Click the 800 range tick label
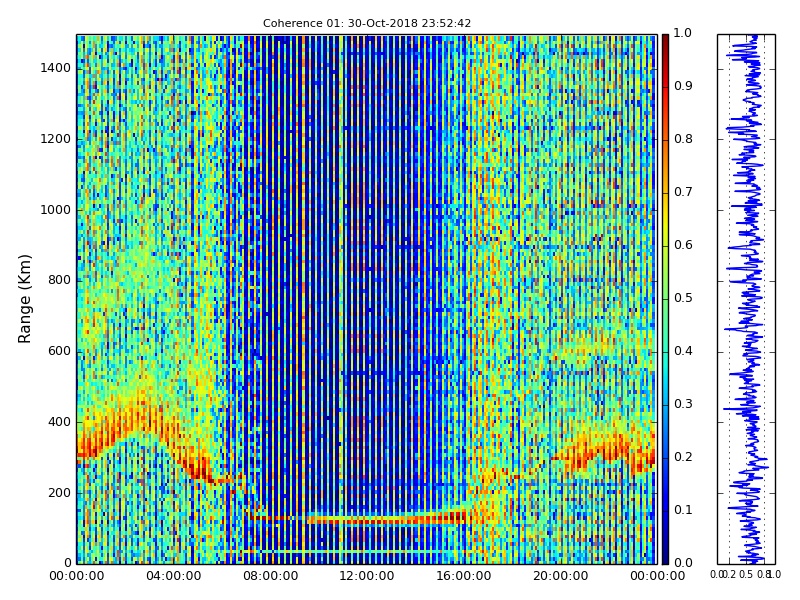 (59, 281)
